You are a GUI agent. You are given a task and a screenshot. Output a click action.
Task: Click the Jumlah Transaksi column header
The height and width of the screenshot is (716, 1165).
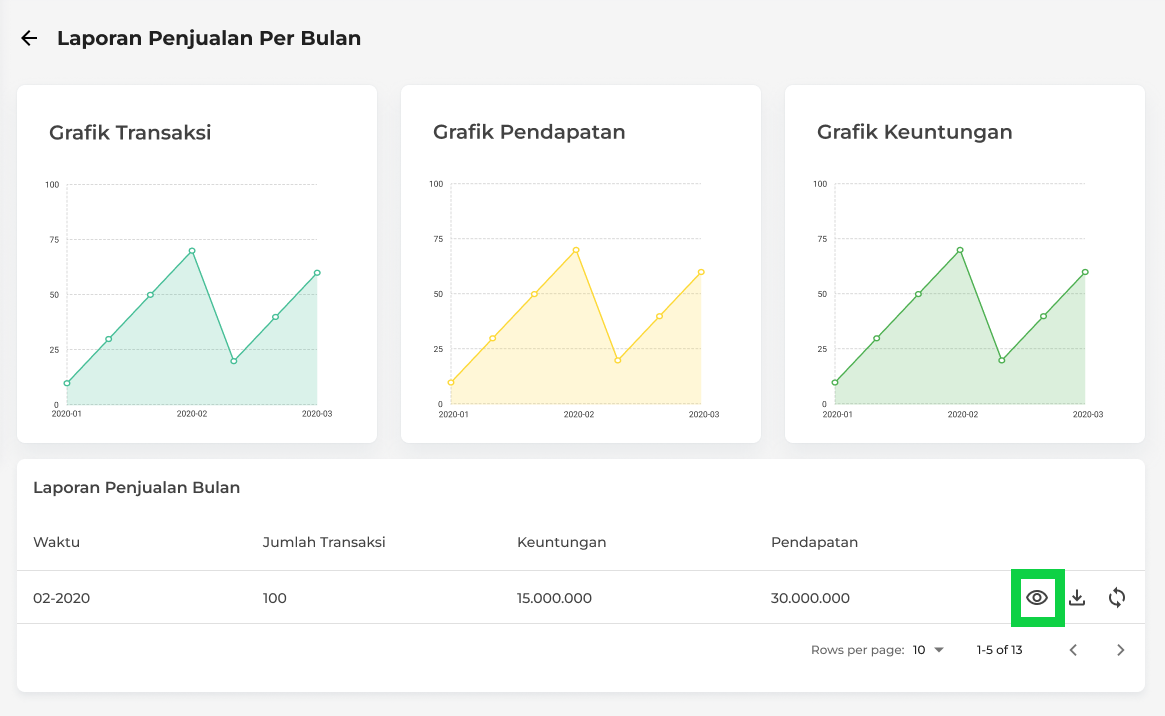324,542
